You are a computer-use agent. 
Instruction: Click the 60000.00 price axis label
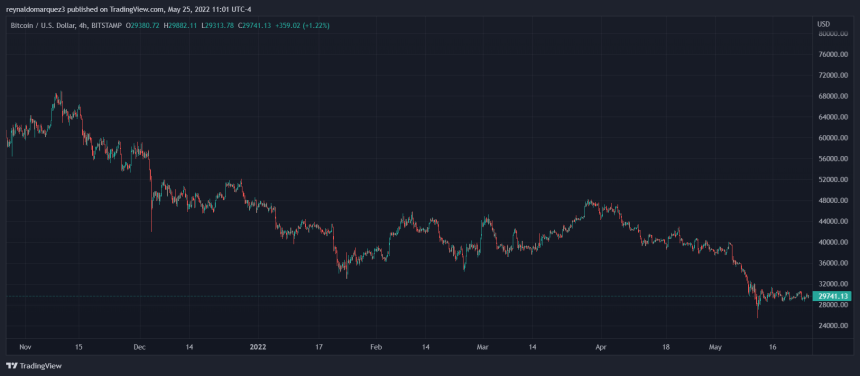coord(834,138)
